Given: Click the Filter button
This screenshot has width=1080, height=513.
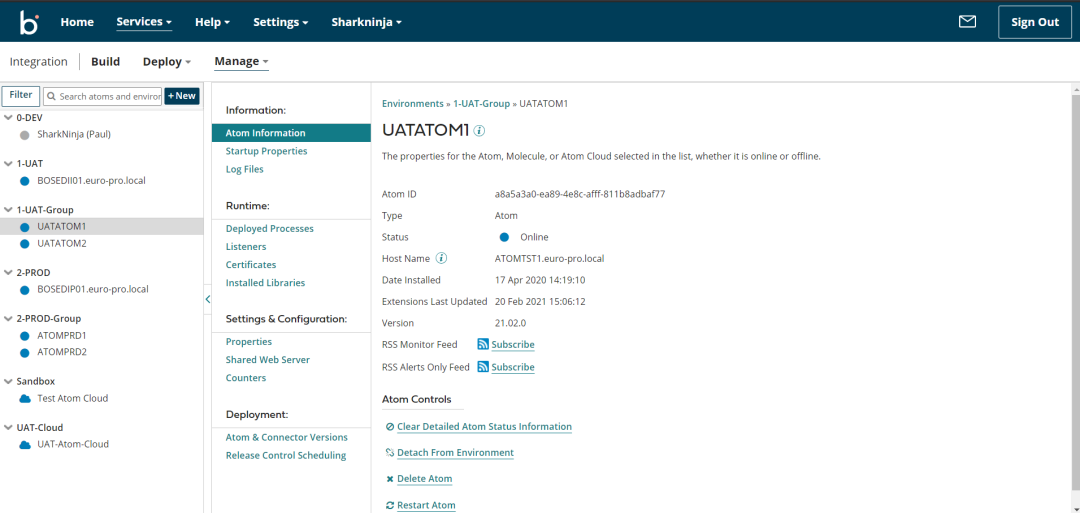Looking at the screenshot, I should click(x=21, y=96).
